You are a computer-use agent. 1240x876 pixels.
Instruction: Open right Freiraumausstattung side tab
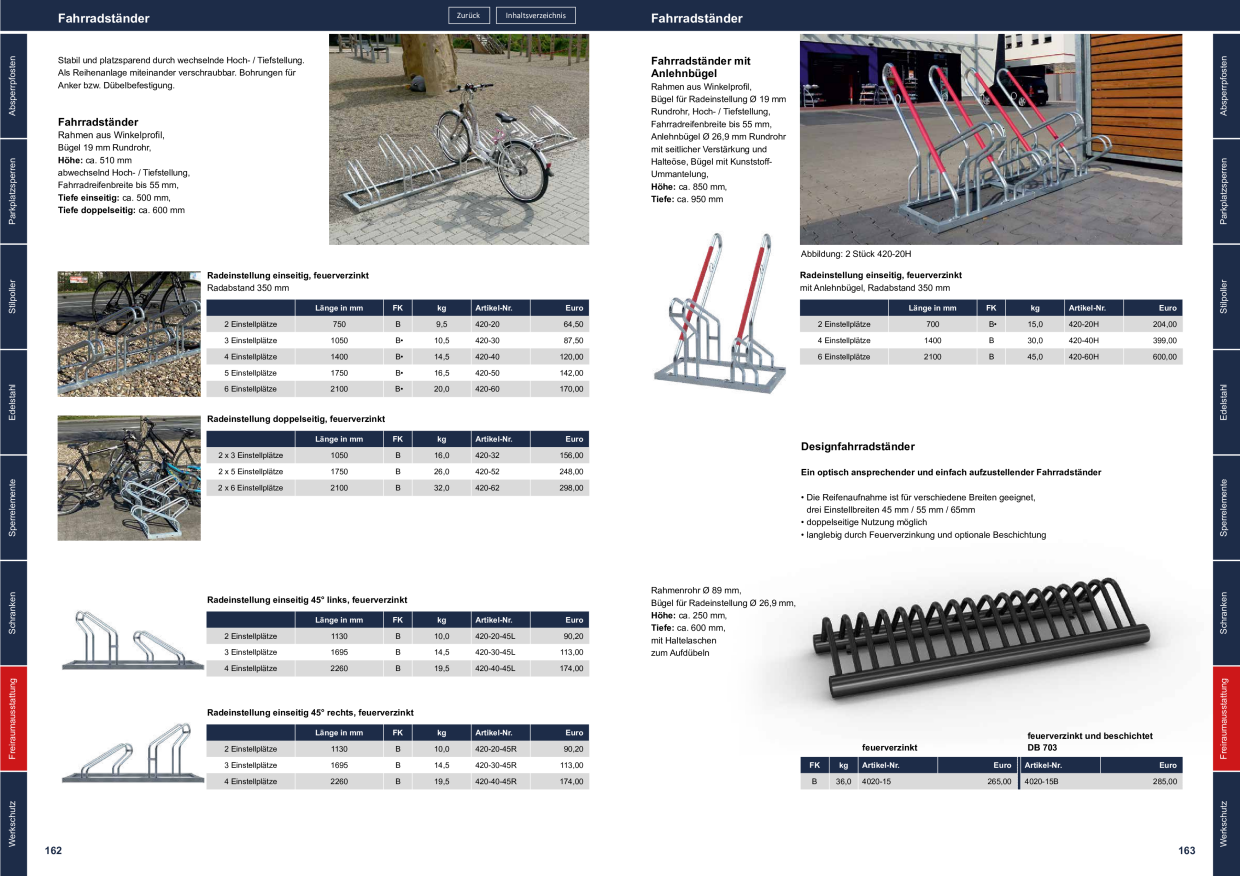1226,718
